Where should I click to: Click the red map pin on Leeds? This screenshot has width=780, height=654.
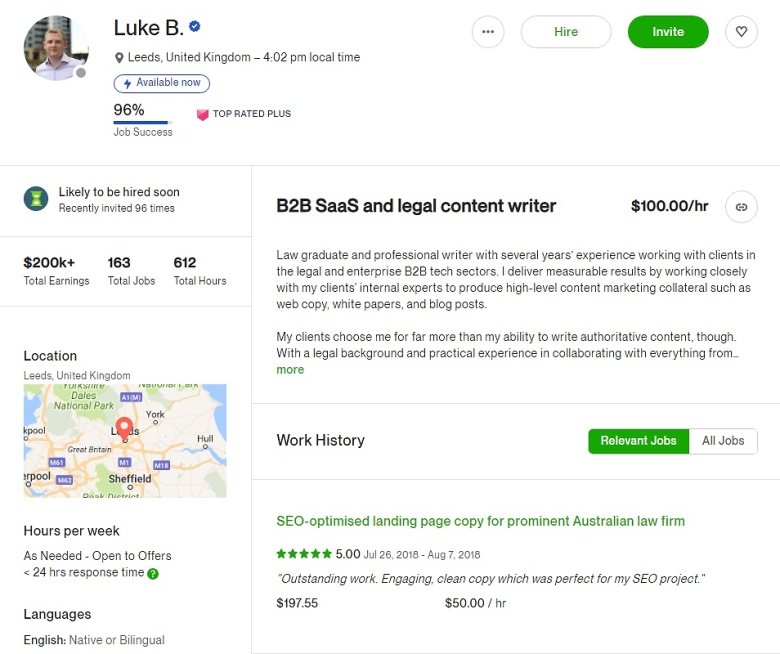(124, 429)
